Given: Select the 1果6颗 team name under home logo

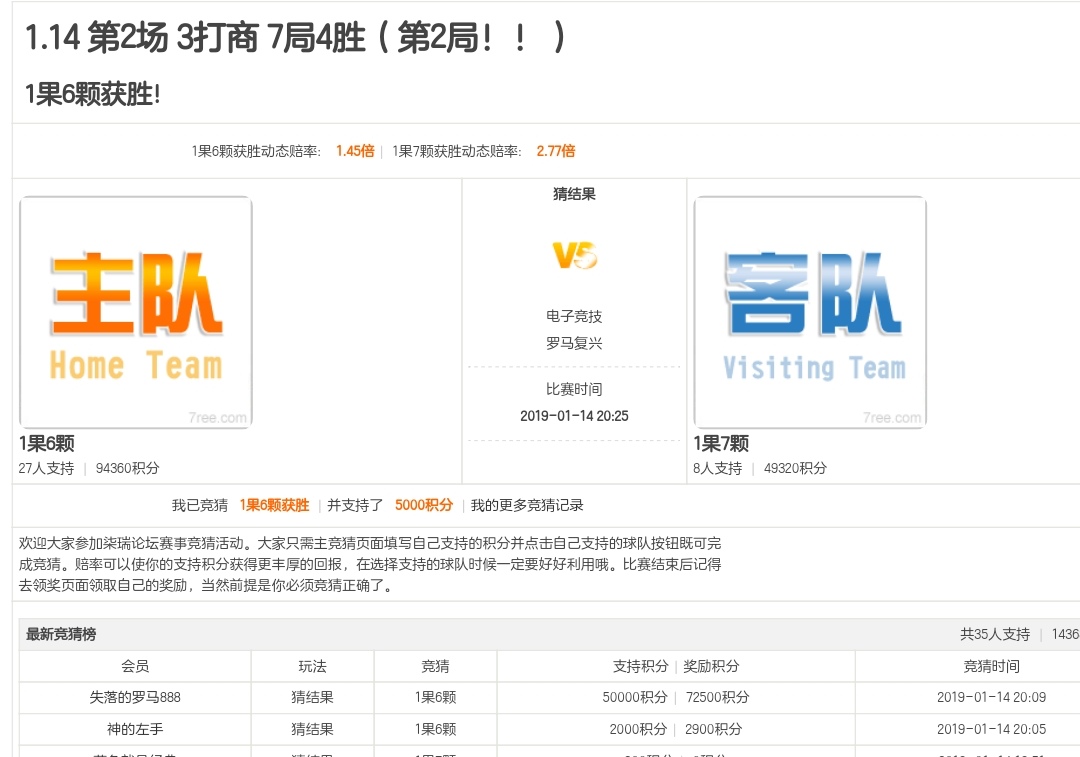Looking at the screenshot, I should (46, 444).
